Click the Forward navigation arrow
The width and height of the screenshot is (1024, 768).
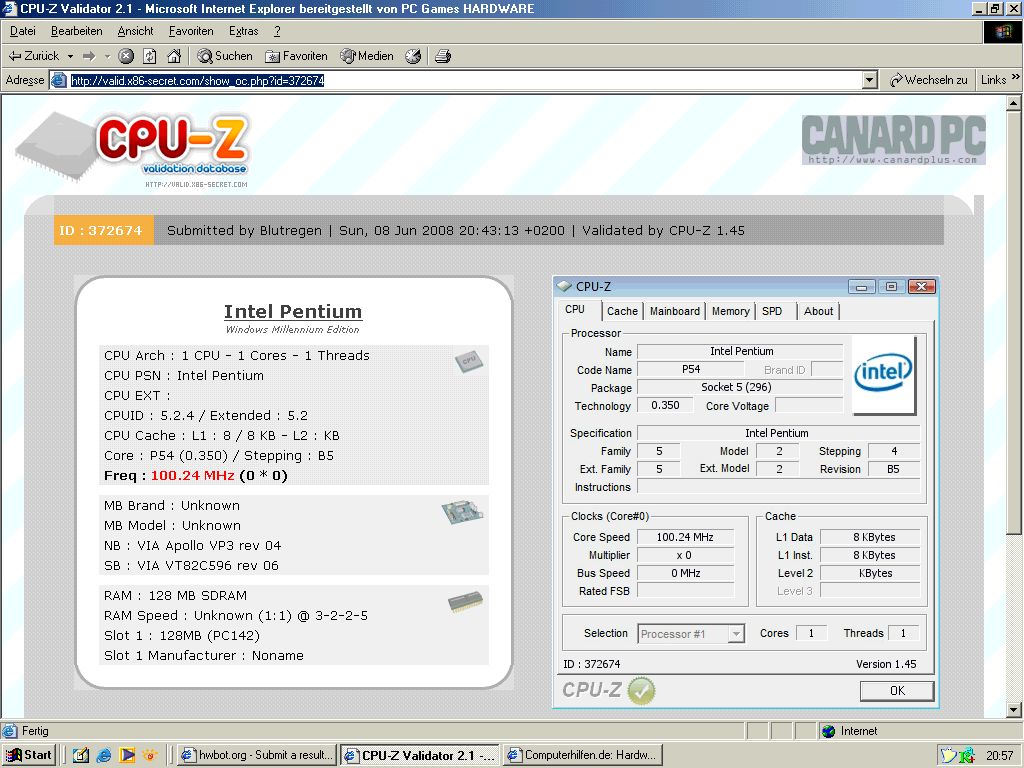pyautogui.click(x=89, y=56)
